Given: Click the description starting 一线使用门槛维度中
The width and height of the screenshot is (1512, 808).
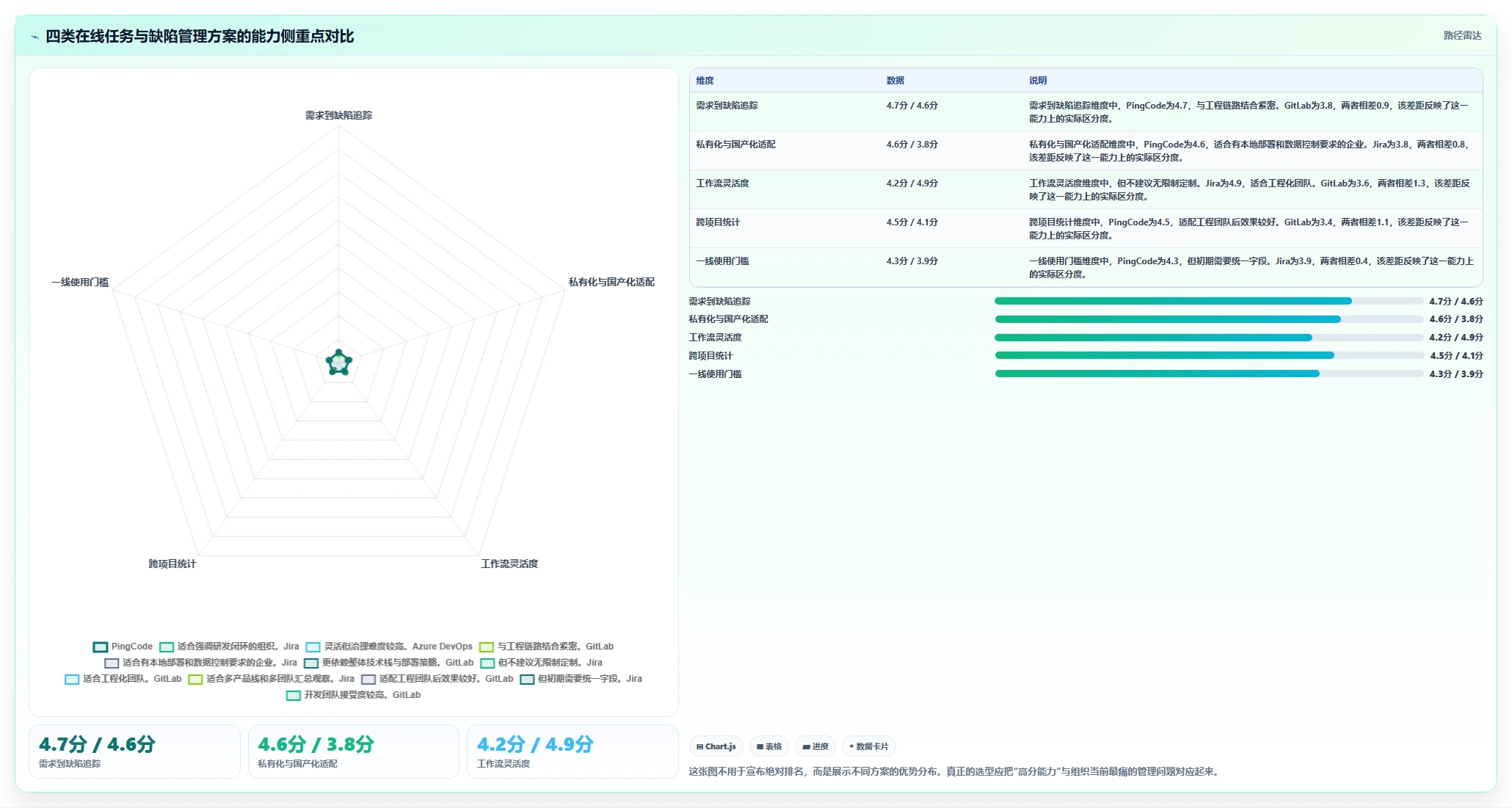Looking at the screenshot, I should click(x=1251, y=268).
